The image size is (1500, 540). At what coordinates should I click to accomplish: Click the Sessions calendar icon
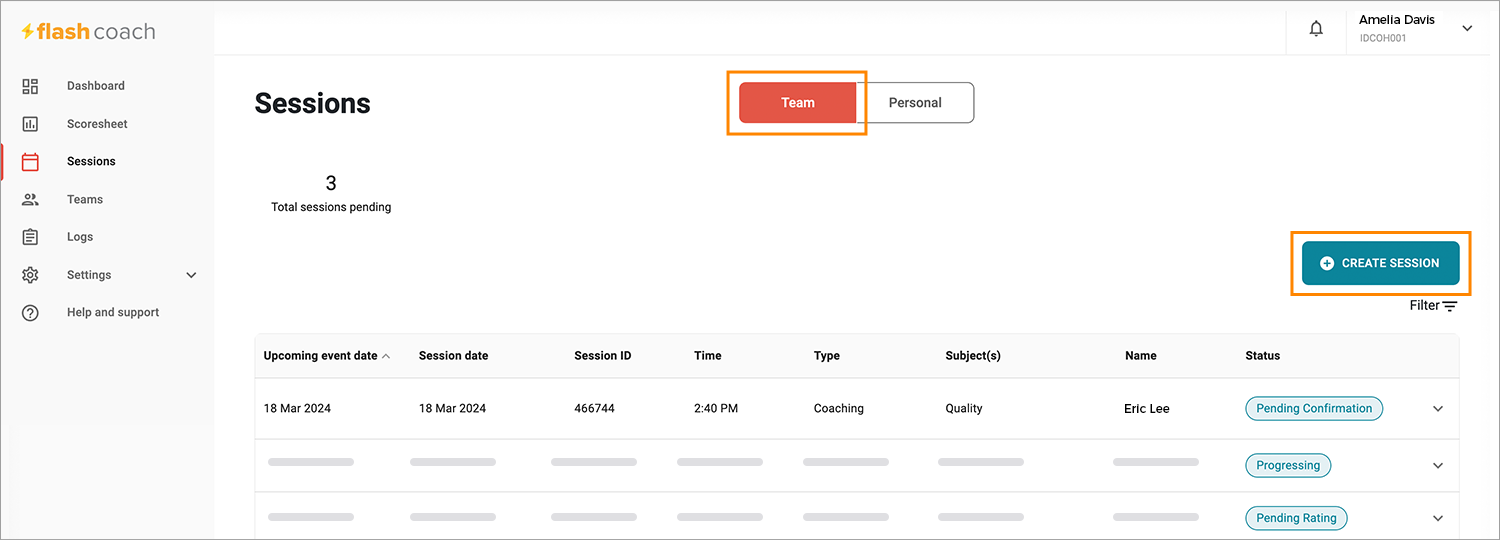30,161
